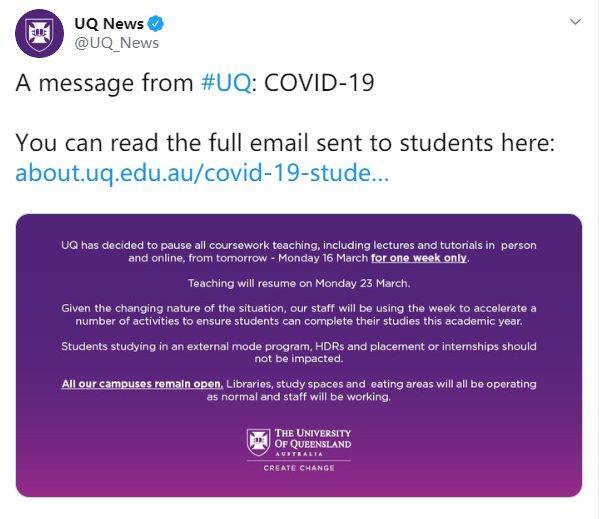Follow the about.uq.edu.au covid-19 link

coord(202,173)
